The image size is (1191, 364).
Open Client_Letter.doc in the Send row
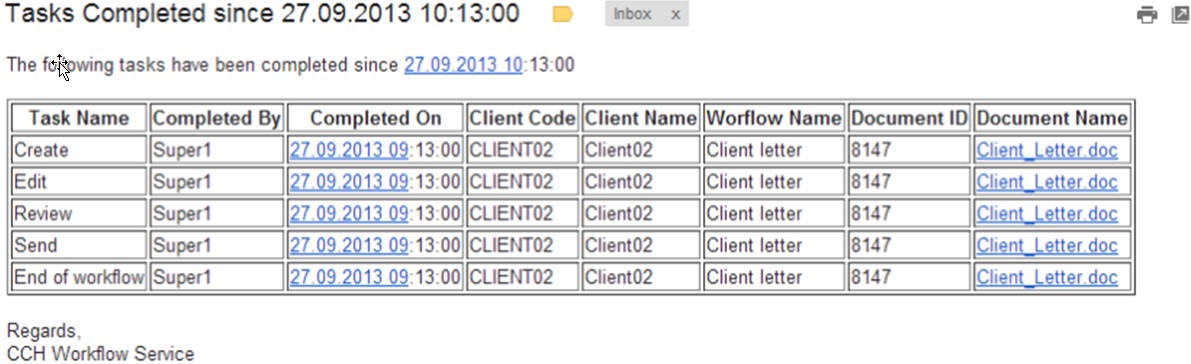pos(1047,246)
